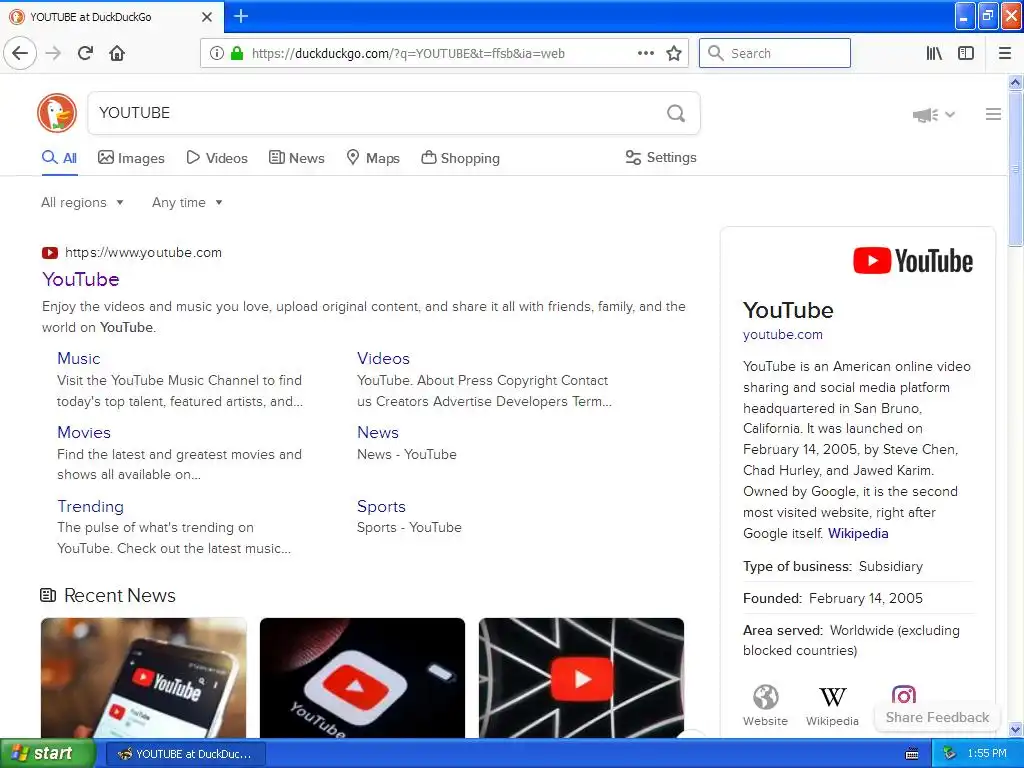This screenshot has width=1024, height=768.
Task: Click in the Firefox Search box
Action: pyautogui.click(x=775, y=53)
